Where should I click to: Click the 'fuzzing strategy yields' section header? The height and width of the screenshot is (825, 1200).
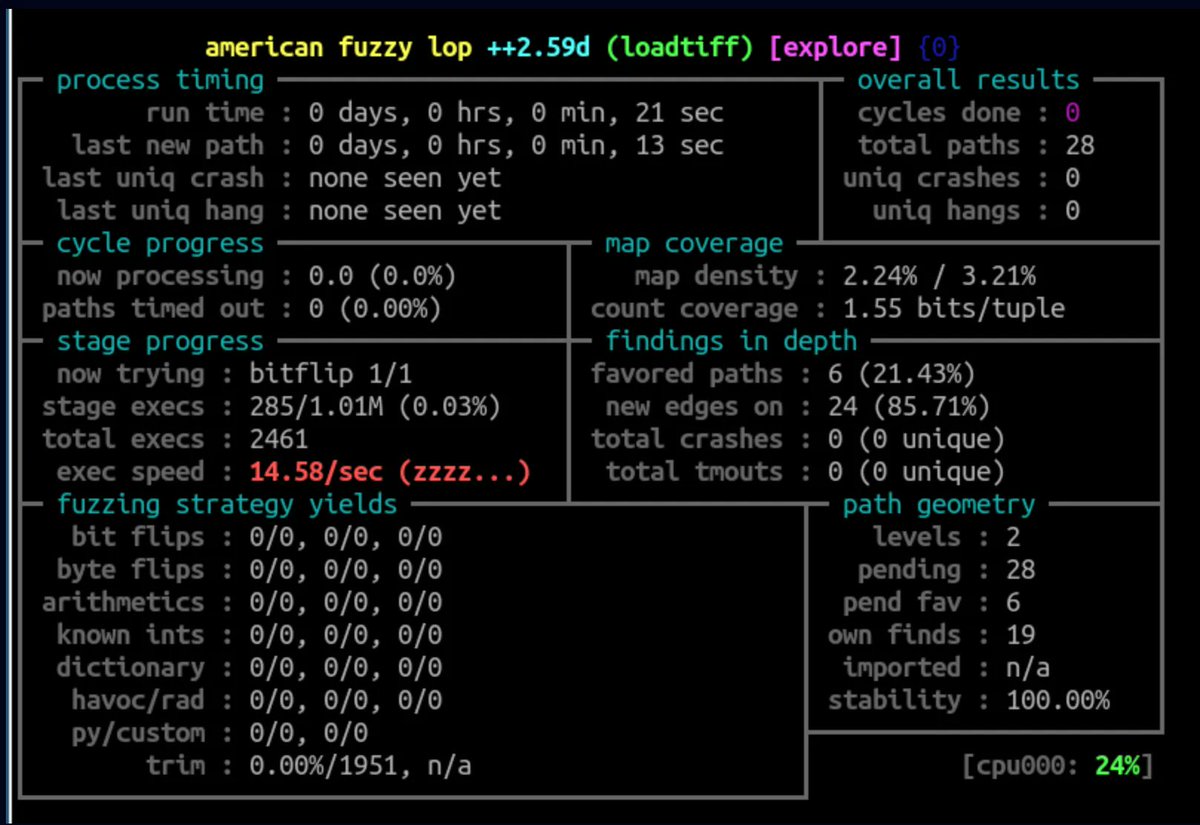(x=227, y=505)
